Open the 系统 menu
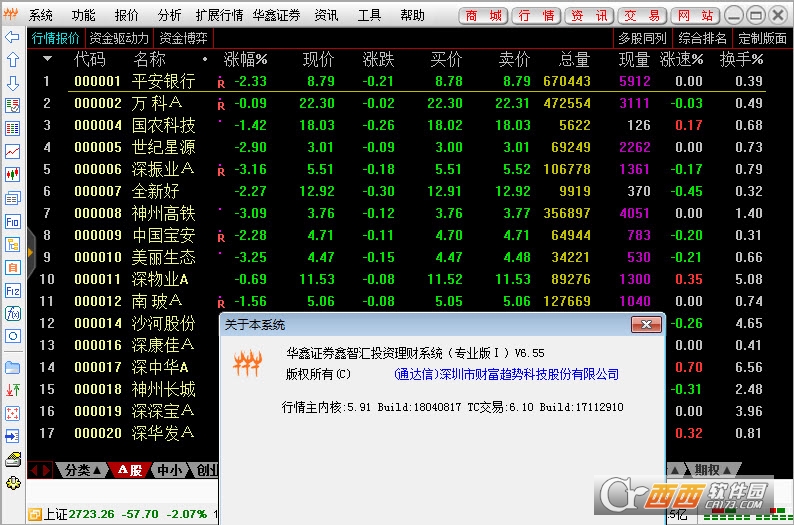Viewport: 794px width, 525px height. (x=40, y=15)
